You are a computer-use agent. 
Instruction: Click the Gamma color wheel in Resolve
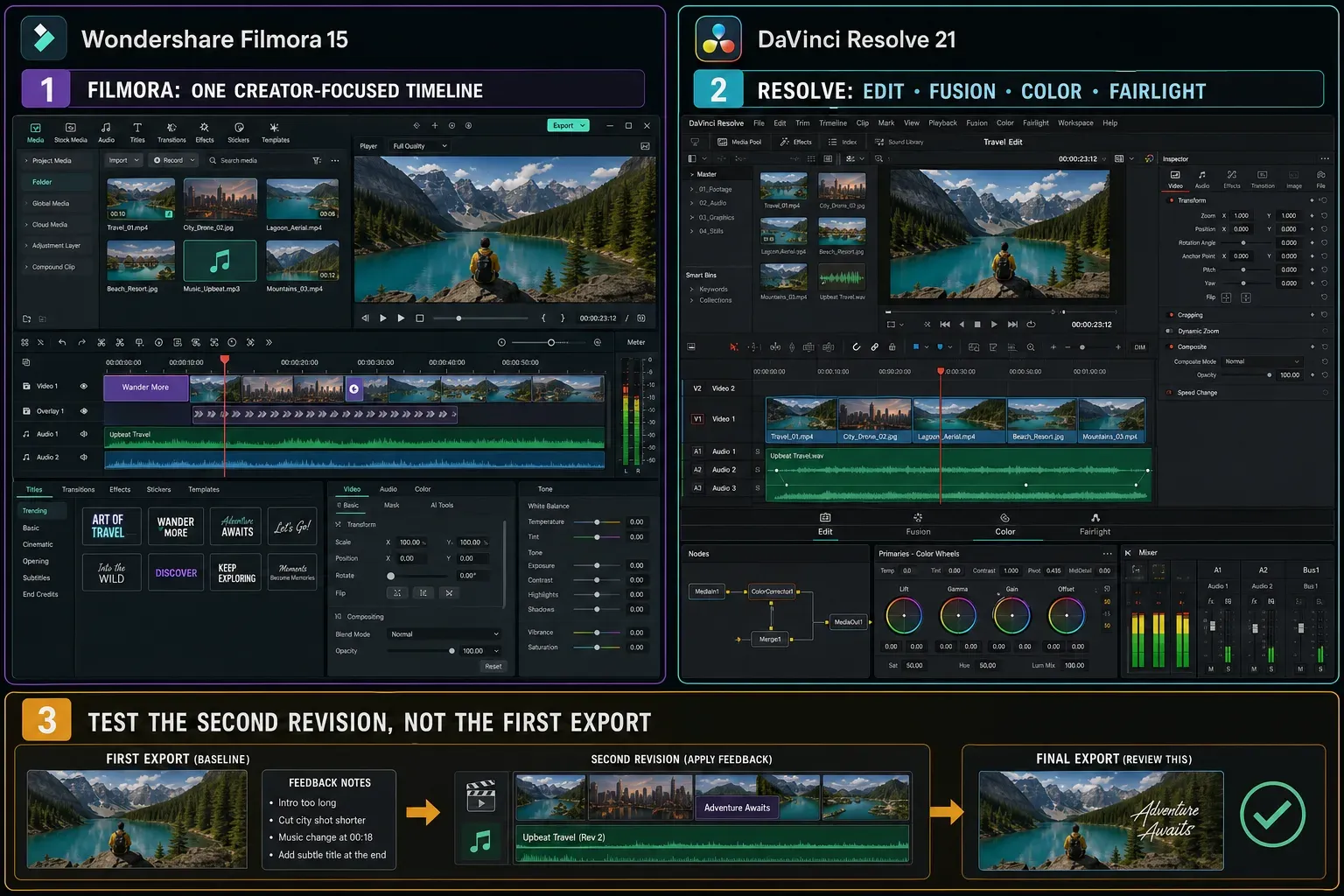[x=958, y=617]
